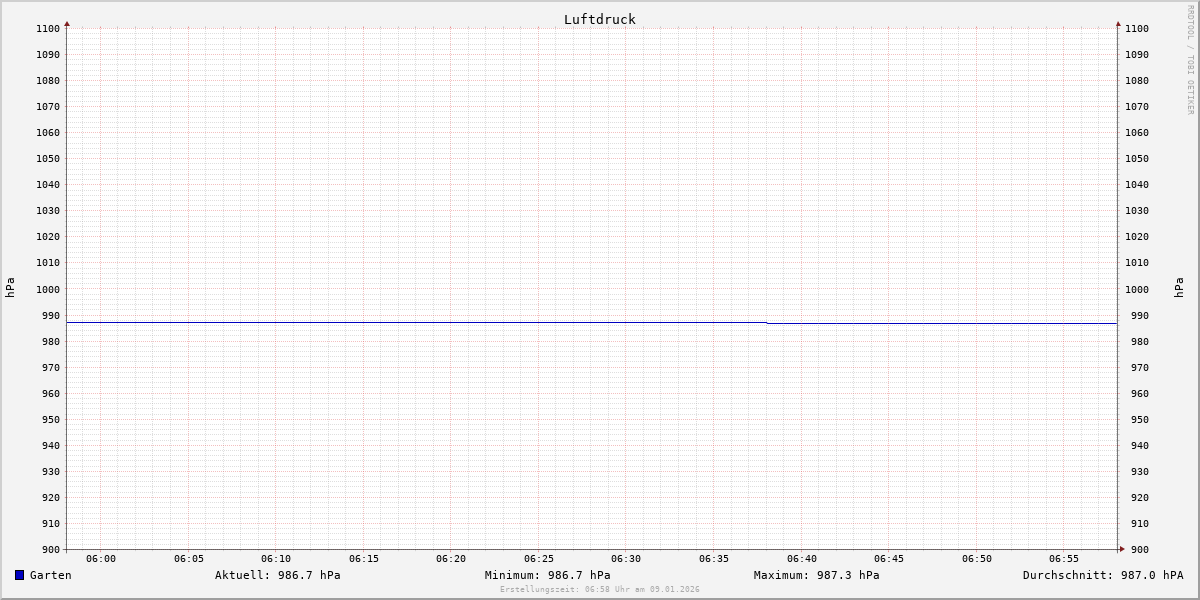Click the red arrow at the x-axis end
1200x600 pixels.
pos(1122,549)
